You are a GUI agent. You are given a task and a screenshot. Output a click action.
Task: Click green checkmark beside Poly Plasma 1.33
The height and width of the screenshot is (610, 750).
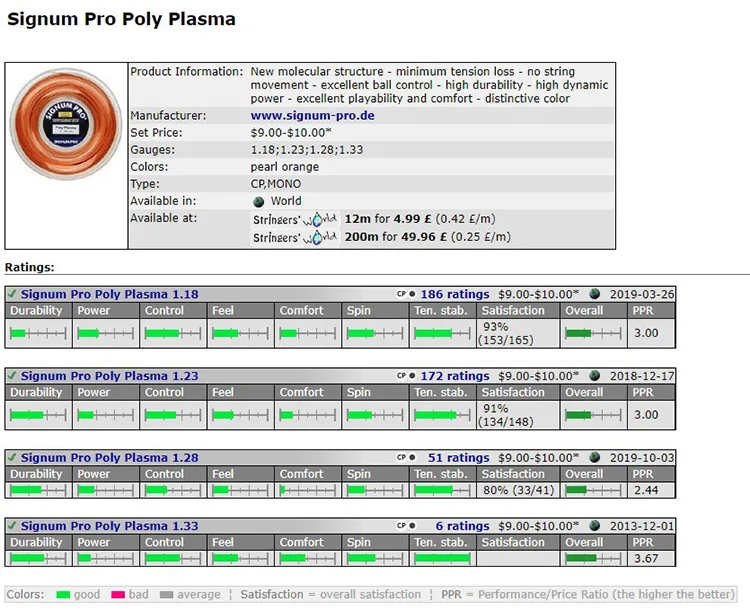[12, 526]
